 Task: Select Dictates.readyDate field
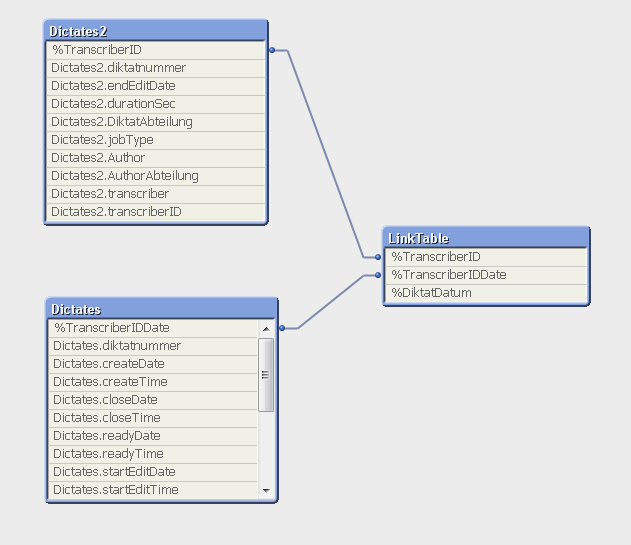click(x=153, y=436)
